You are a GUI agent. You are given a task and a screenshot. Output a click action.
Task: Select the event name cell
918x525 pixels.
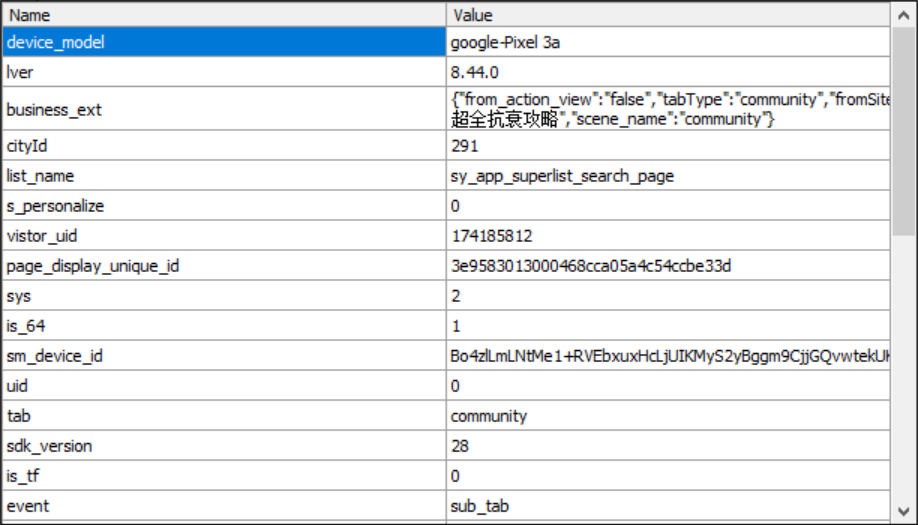point(224,506)
